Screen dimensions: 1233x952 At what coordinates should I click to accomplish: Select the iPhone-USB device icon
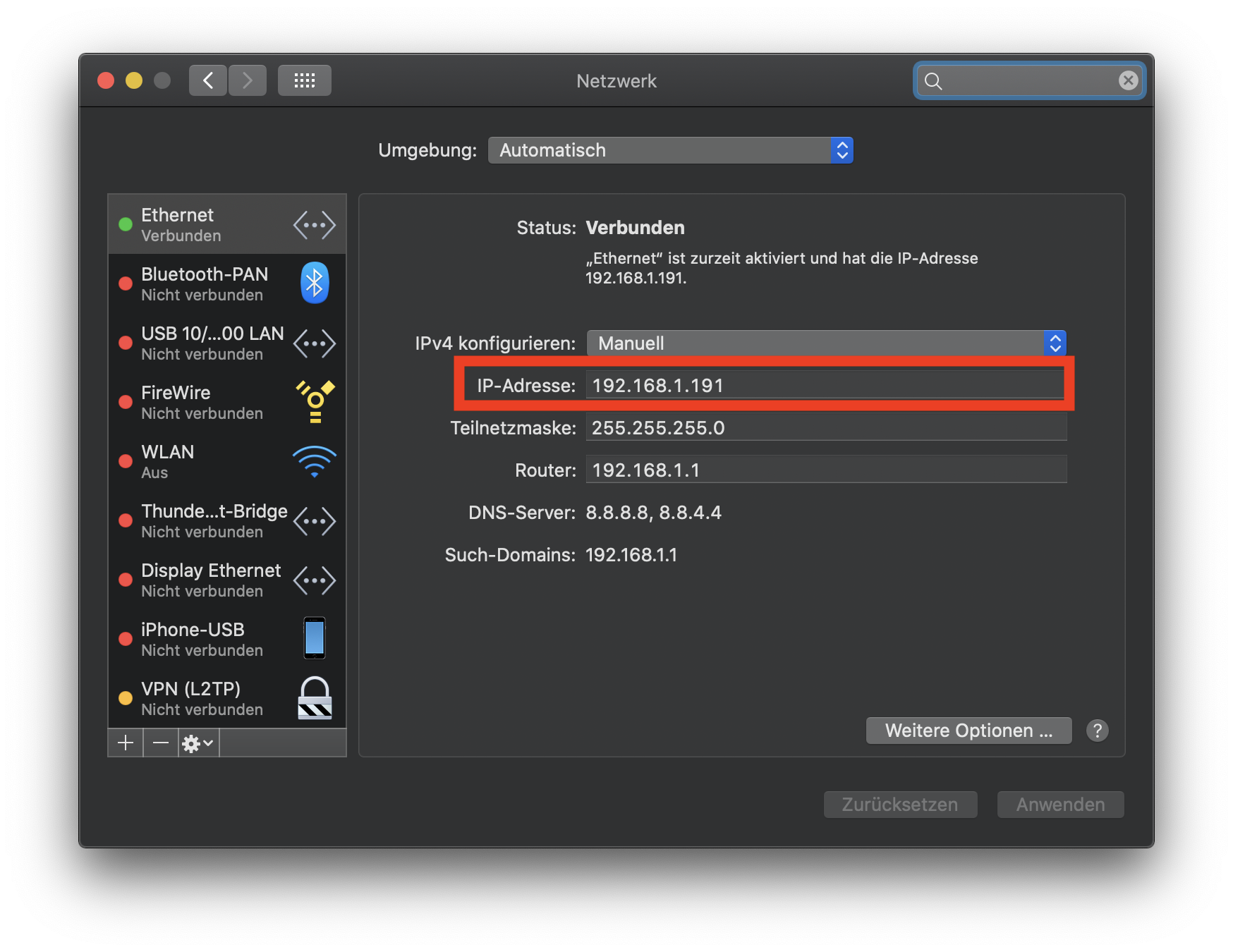pos(315,638)
